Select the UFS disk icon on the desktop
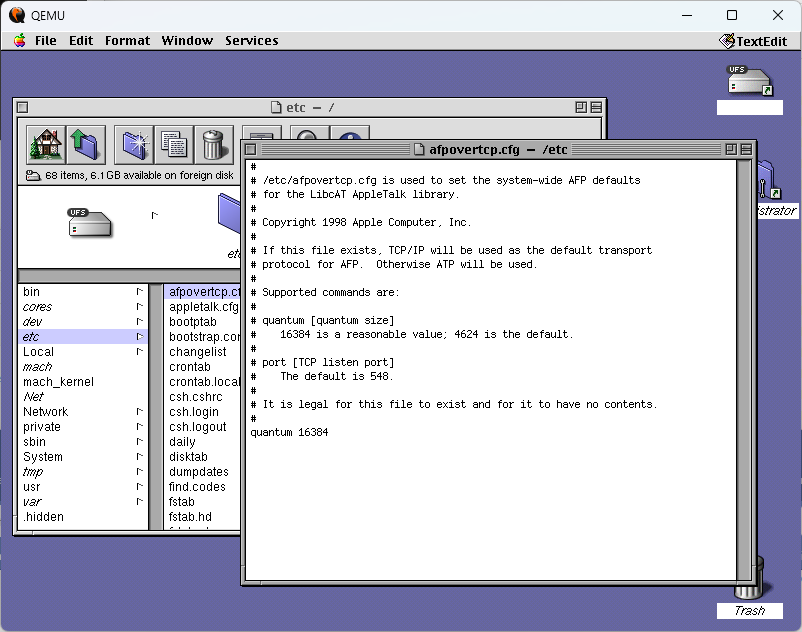This screenshot has width=802, height=632. point(749,80)
